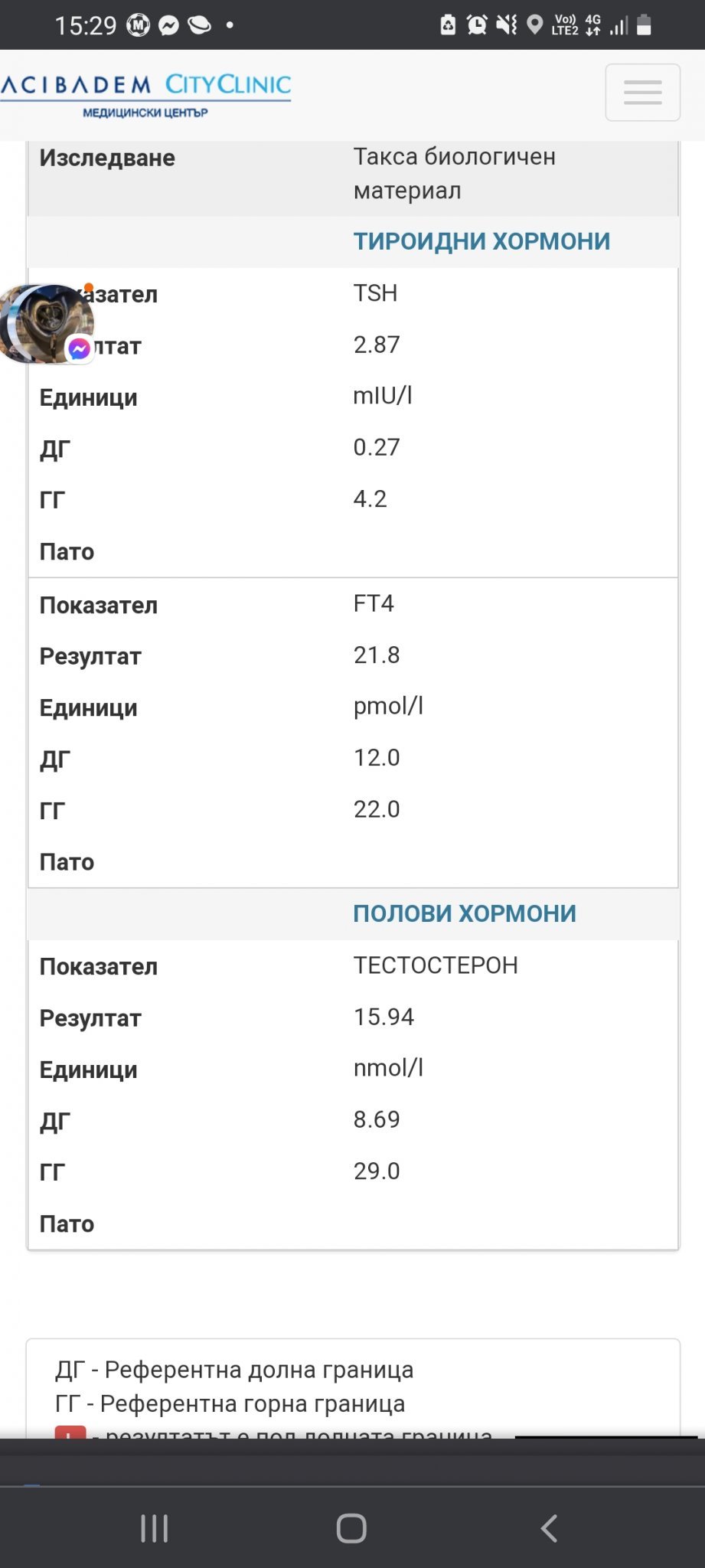
Task: Tap the testosterone result 15.94
Action: point(384,1017)
